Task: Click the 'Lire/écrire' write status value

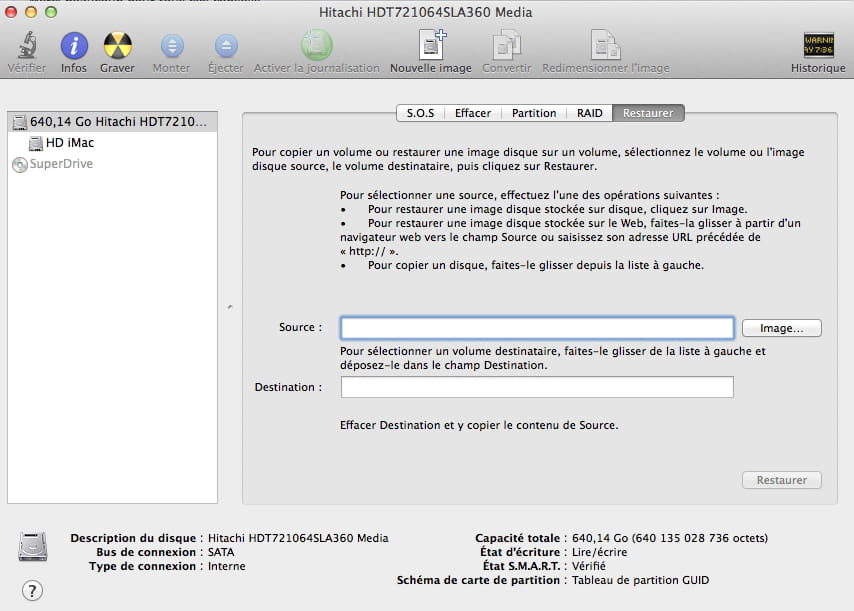Action: 600,552
